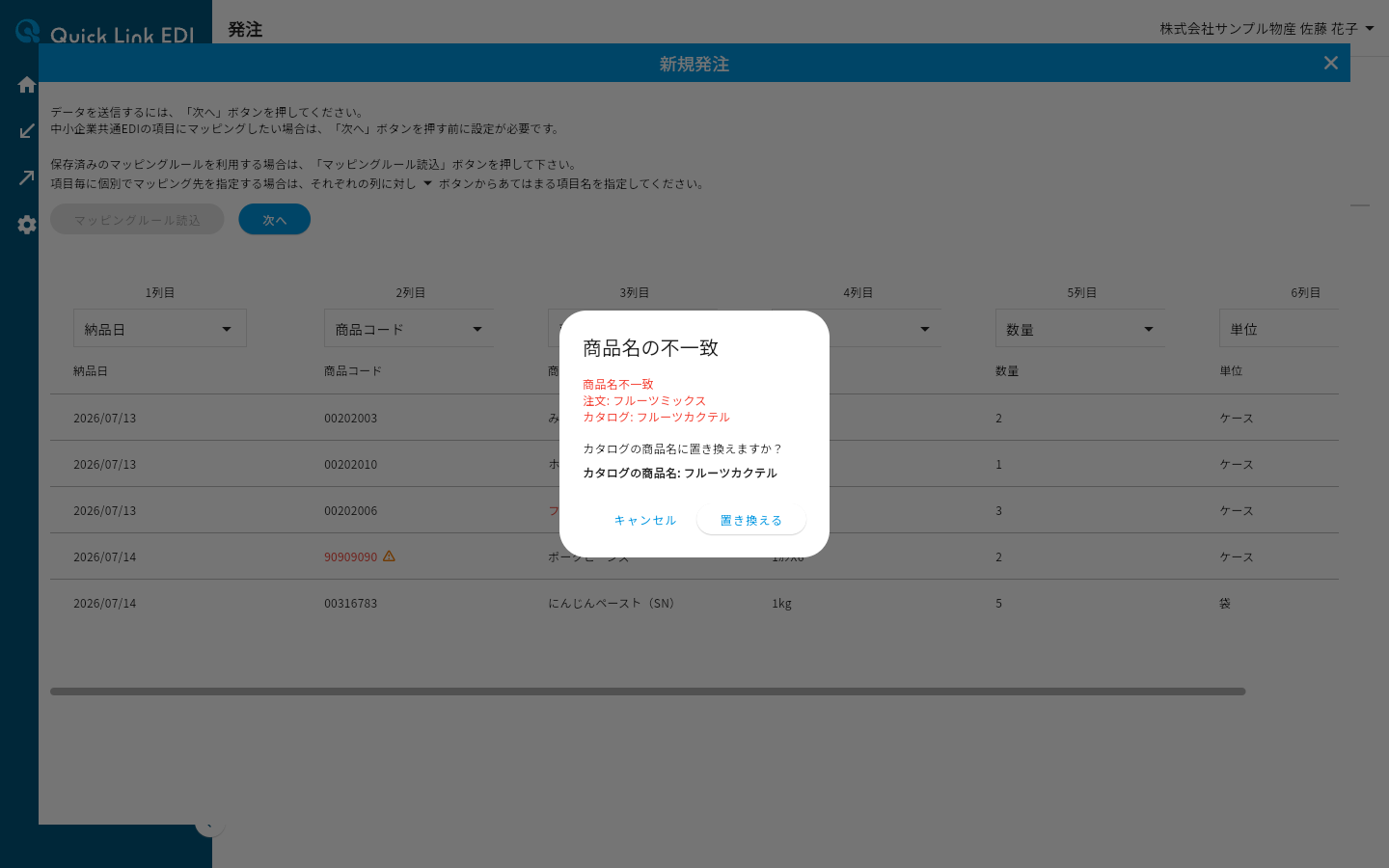The height and width of the screenshot is (868, 1389).
Task: Click the キャンセル button
Action: point(645,520)
